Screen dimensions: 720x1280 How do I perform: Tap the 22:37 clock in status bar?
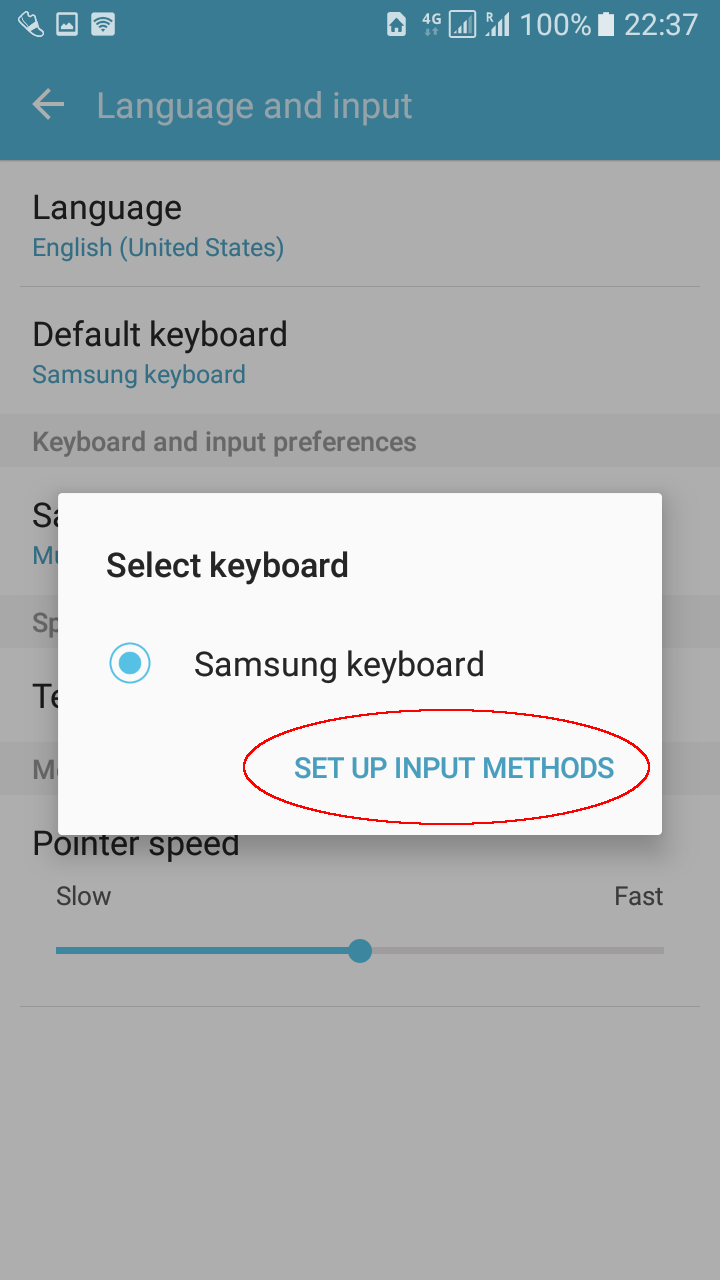point(660,24)
